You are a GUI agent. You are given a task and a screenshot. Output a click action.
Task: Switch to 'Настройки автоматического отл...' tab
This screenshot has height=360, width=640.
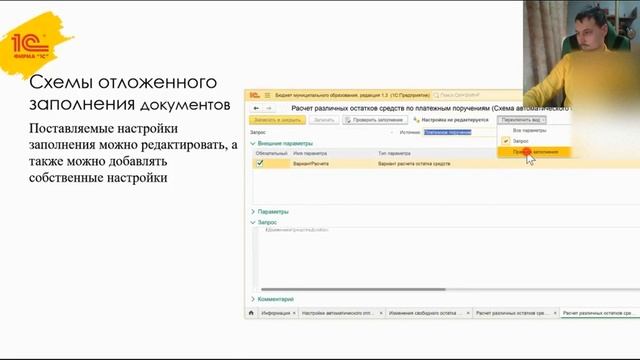(337, 313)
